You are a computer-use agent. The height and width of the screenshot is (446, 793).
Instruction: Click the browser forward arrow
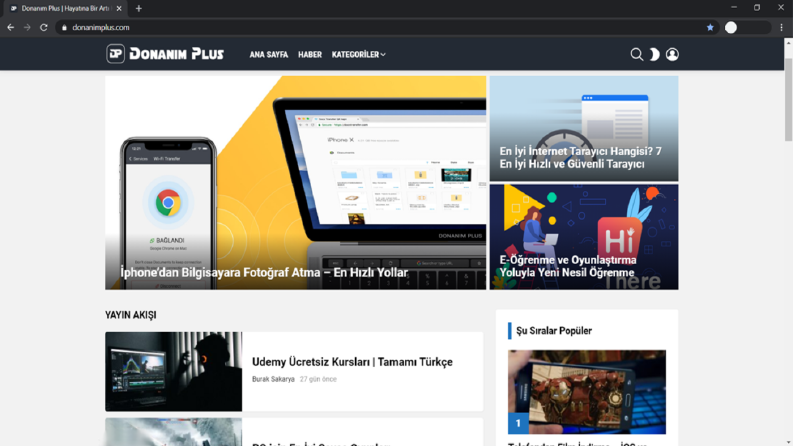(x=27, y=27)
